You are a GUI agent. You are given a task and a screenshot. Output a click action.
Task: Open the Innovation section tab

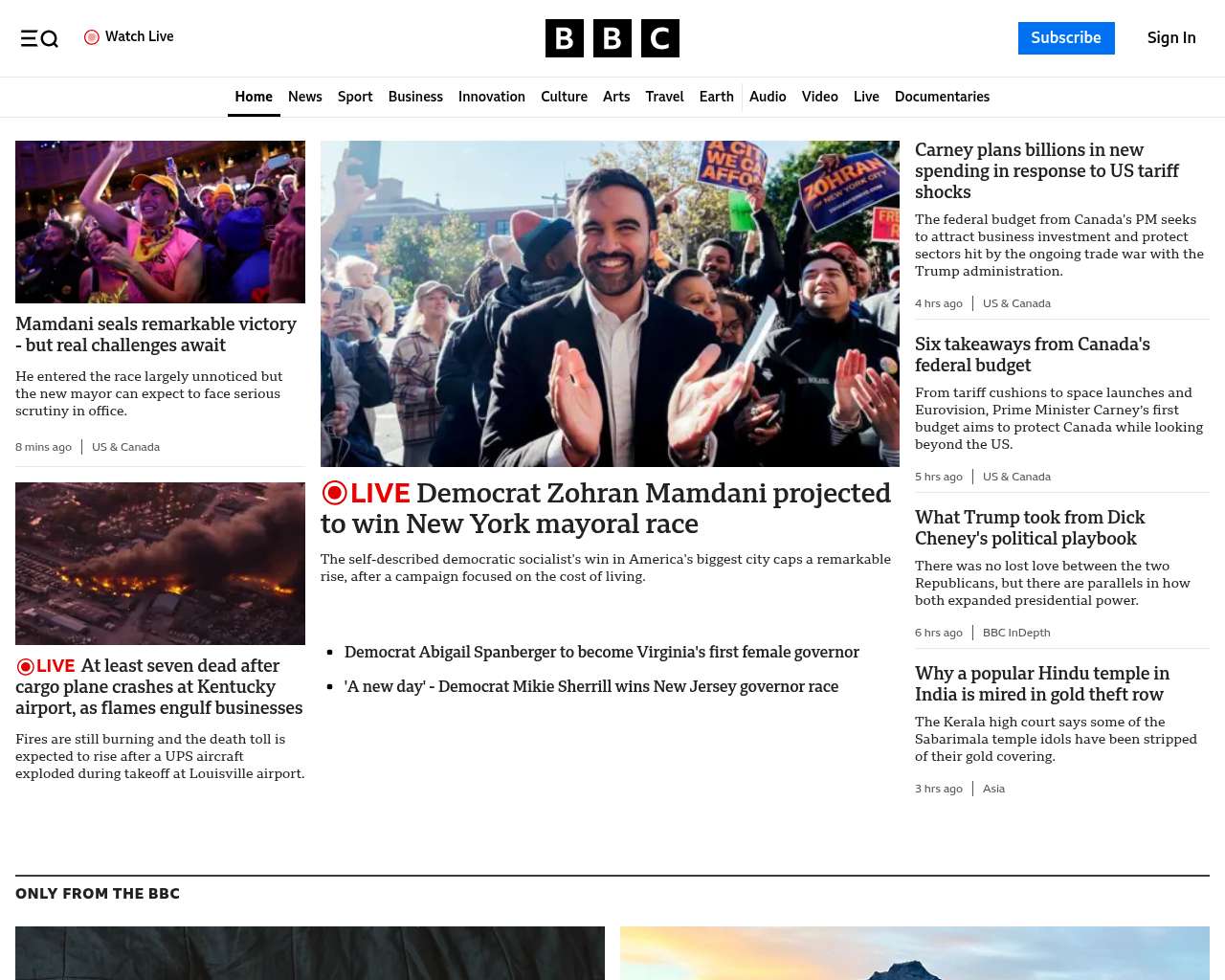491,97
